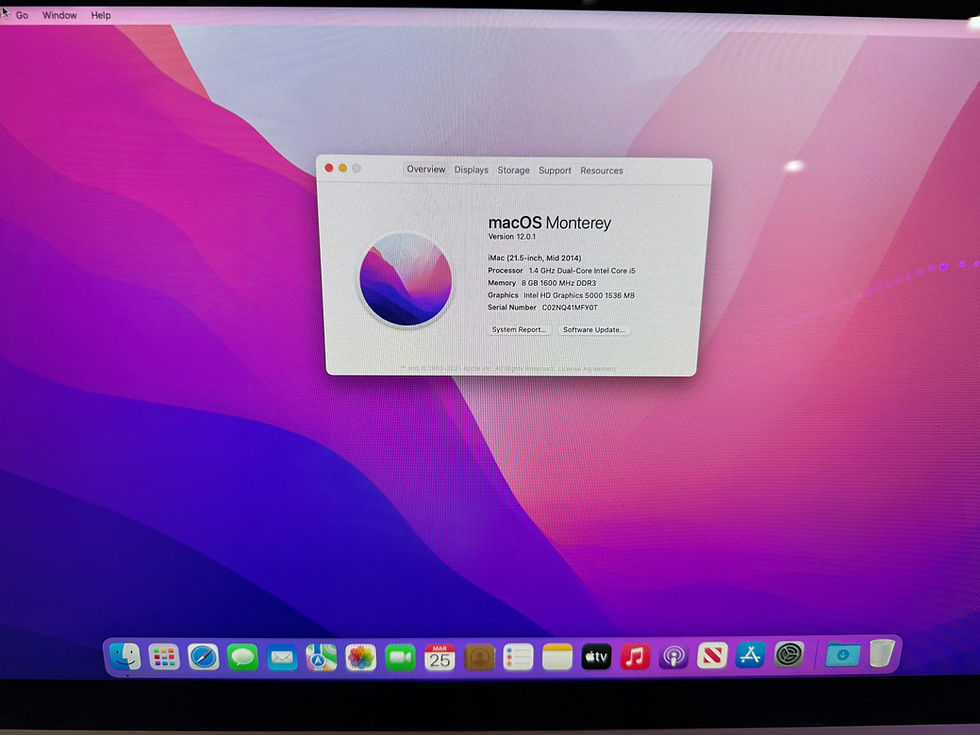Open the Photos app in Dock
The height and width of the screenshot is (735, 980).
click(361, 658)
